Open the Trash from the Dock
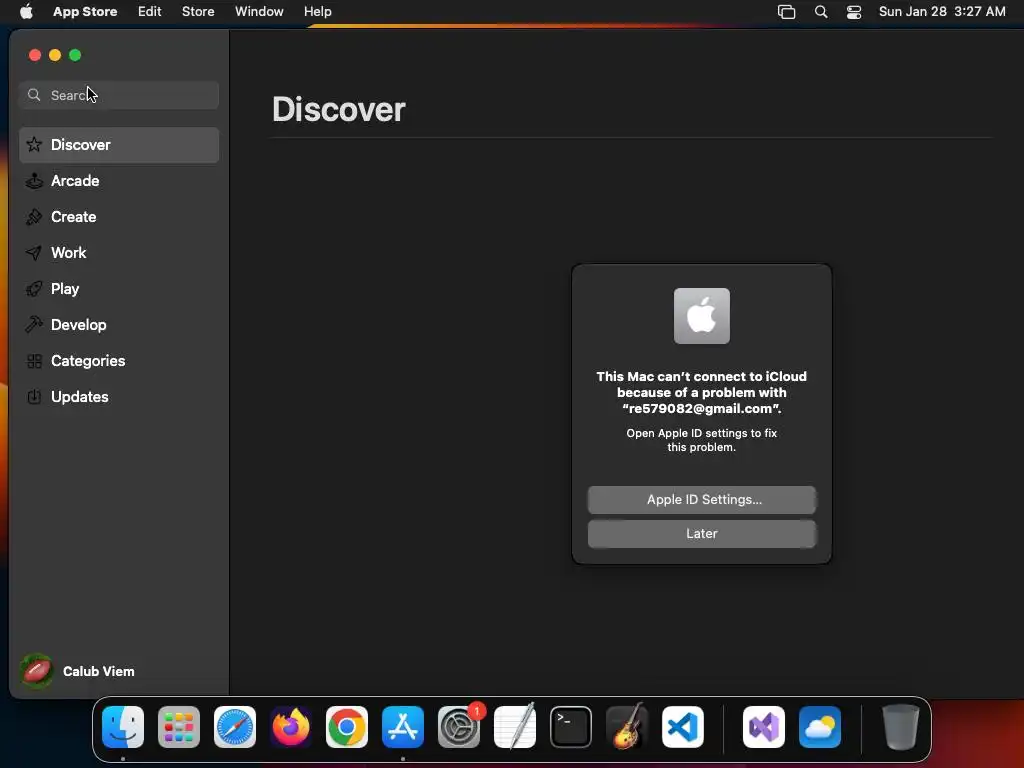The height and width of the screenshot is (768, 1024). 900,727
